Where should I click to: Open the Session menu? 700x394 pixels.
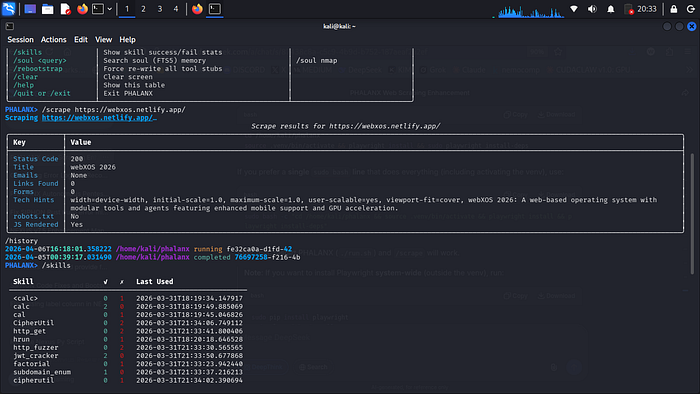20,40
